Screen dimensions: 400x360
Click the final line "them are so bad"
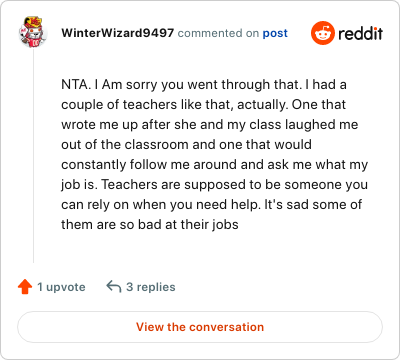coord(150,225)
